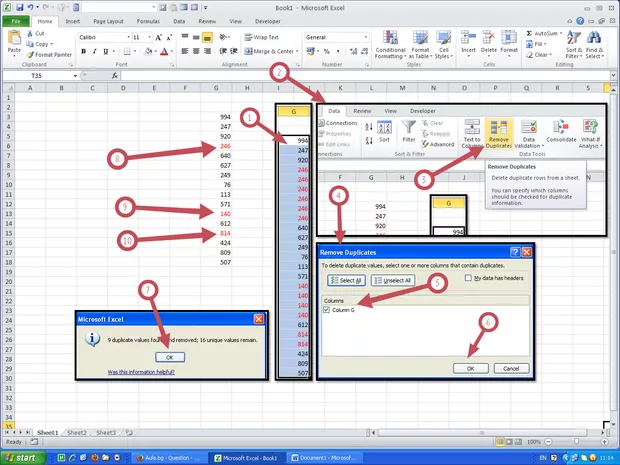Viewport: 620px width, 465px height.
Task: Center text horizontally
Action: tap(196, 51)
